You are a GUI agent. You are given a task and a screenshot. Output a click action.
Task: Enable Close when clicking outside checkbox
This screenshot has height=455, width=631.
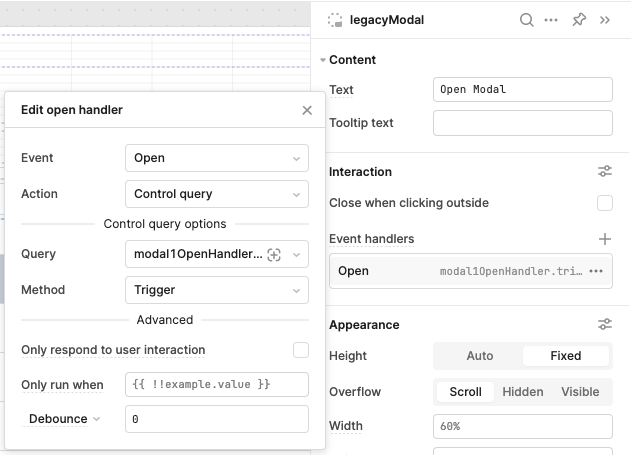click(604, 203)
